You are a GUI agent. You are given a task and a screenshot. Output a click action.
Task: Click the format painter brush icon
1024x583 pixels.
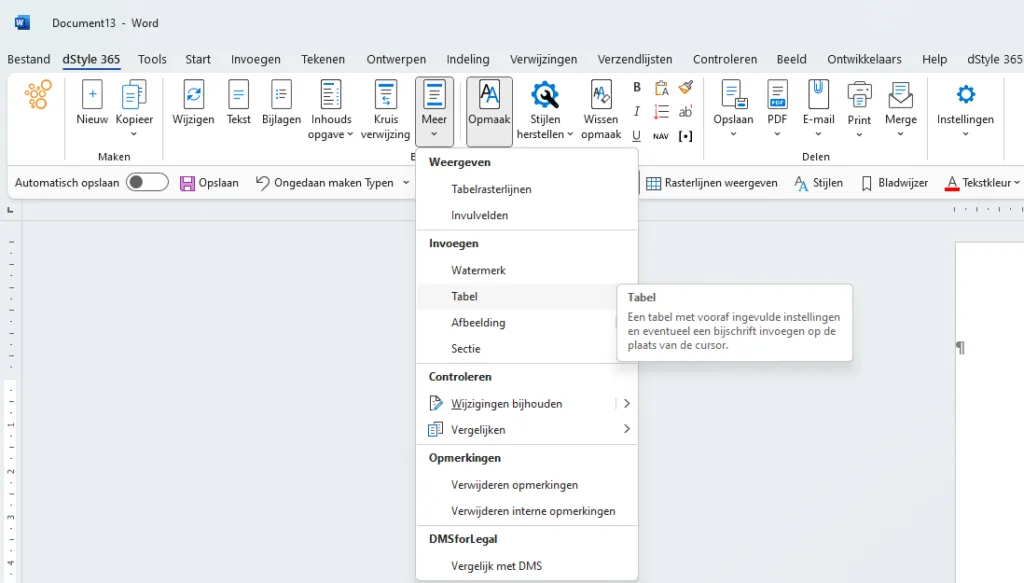point(686,87)
